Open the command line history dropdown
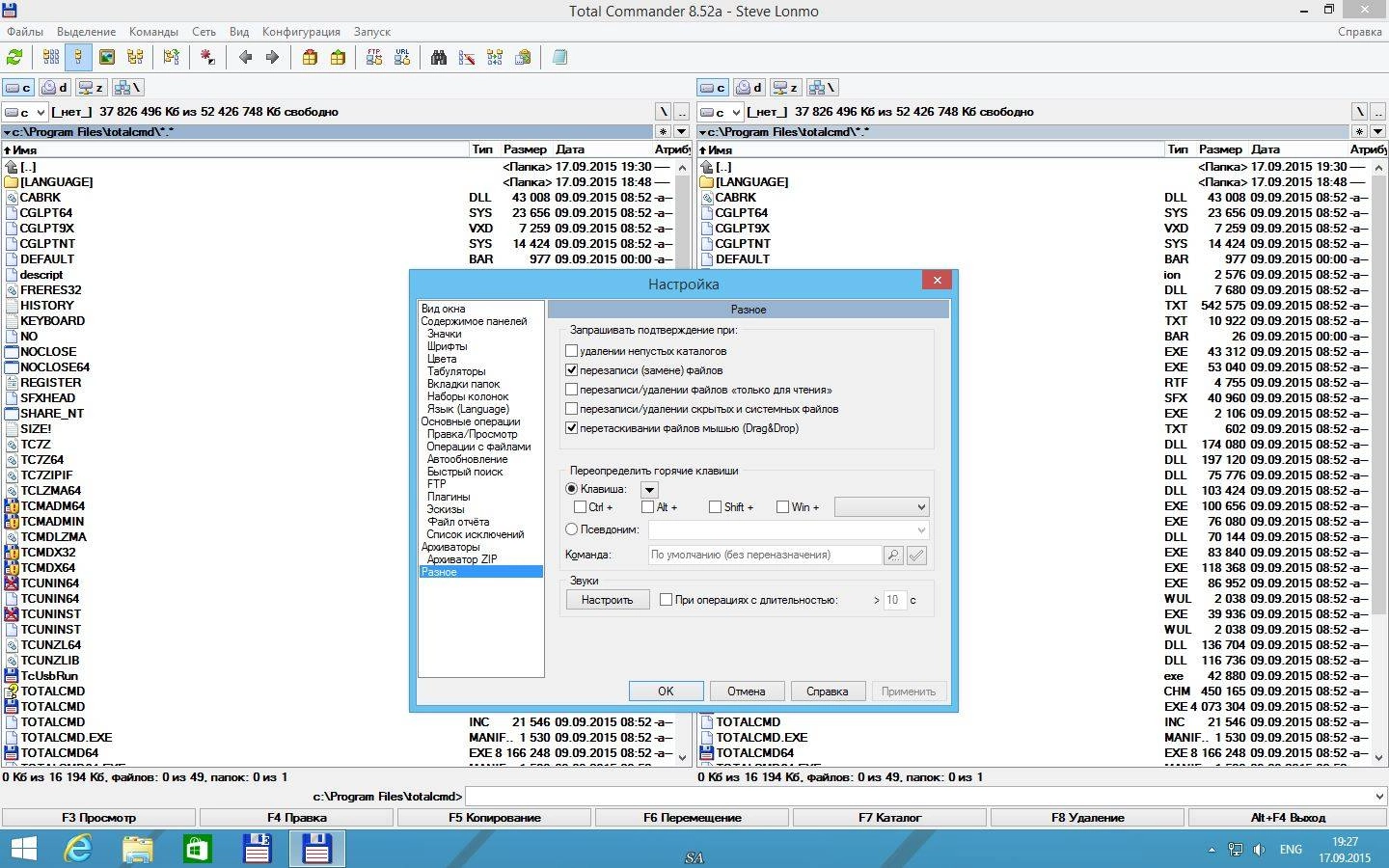This screenshot has width=1389, height=868. (x=1377, y=797)
